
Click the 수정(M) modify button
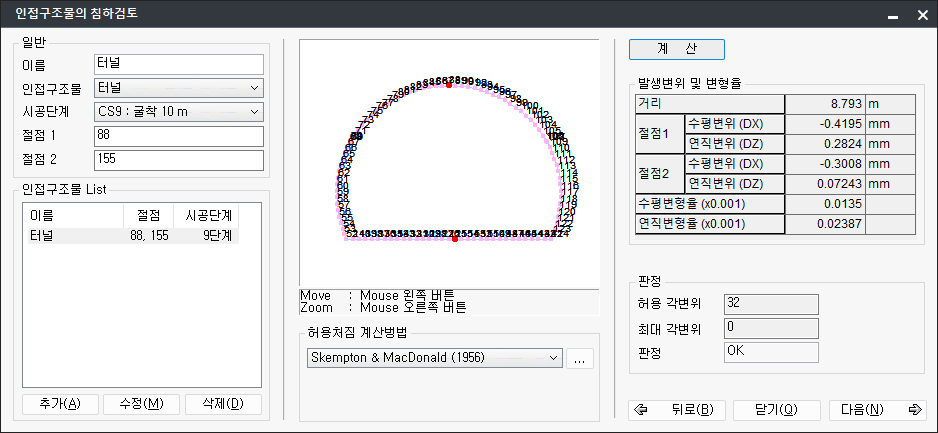point(141,404)
